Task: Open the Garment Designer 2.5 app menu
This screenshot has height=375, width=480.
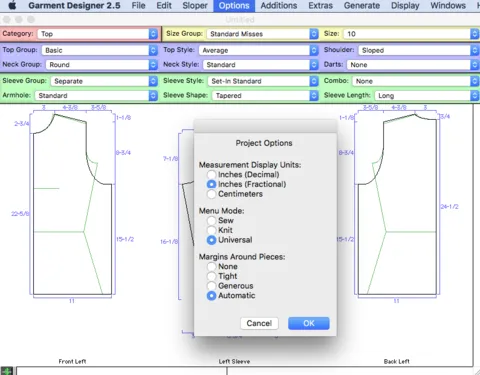Action: 74,5
